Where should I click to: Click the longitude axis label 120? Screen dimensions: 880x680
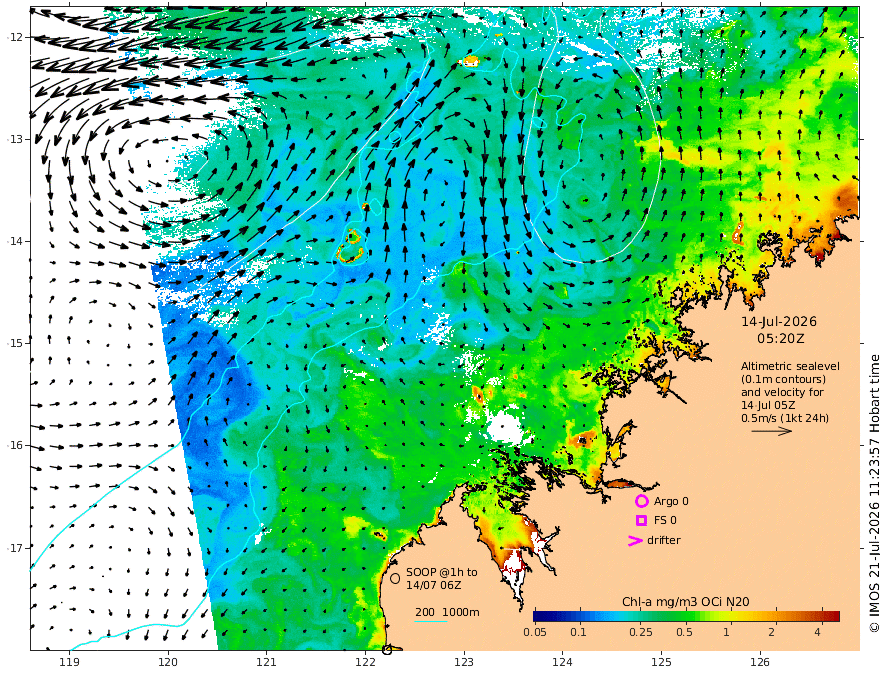point(168,662)
